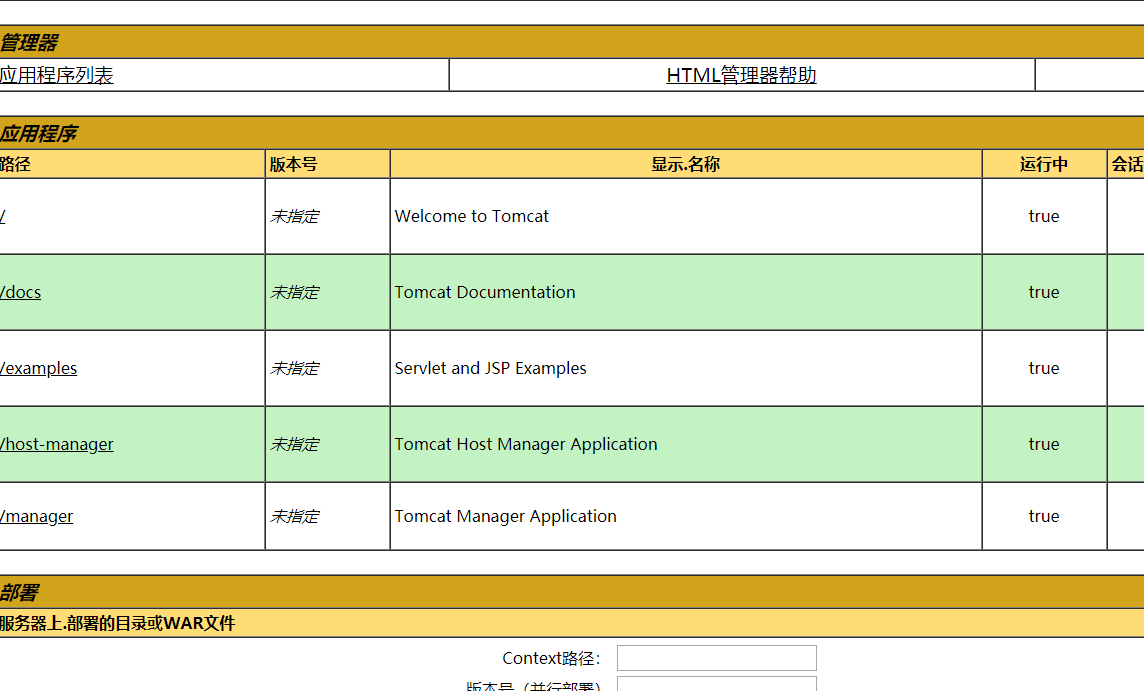Open HTML管理器帮助 link

click(741, 75)
